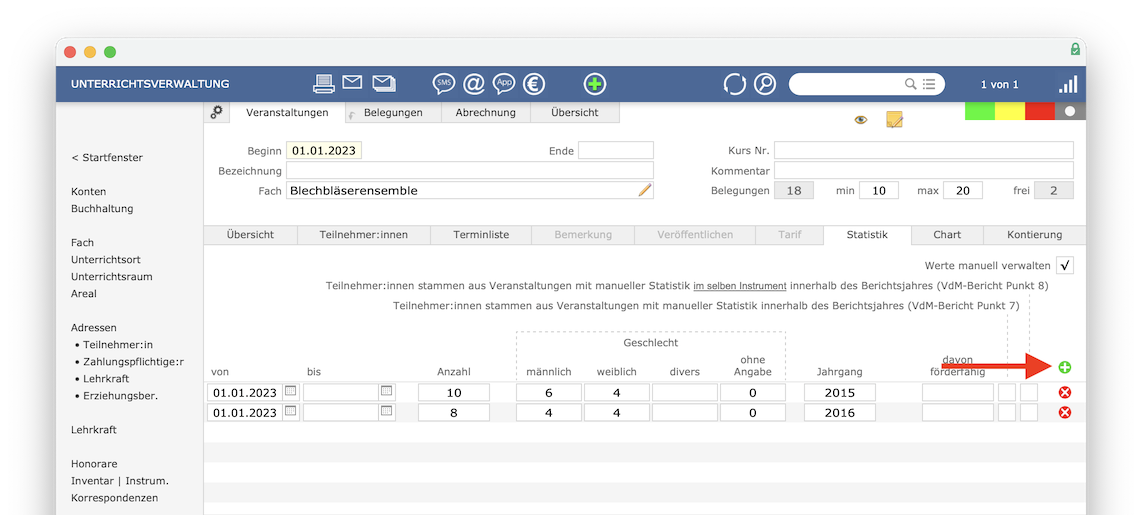The image size is (1142, 515).
Task: Click the bar chart signal icon
Action: [x=1068, y=84]
